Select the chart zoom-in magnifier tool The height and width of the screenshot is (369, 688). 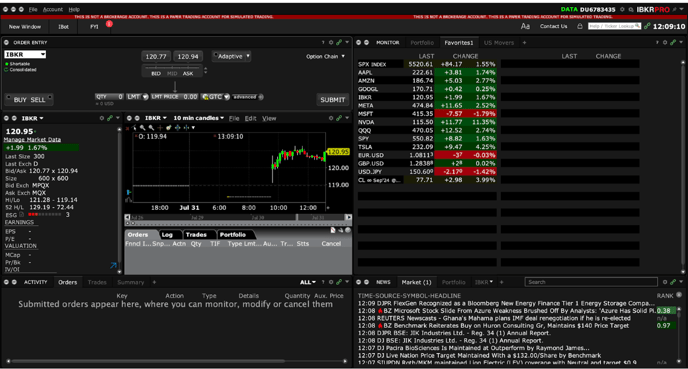click(143, 128)
